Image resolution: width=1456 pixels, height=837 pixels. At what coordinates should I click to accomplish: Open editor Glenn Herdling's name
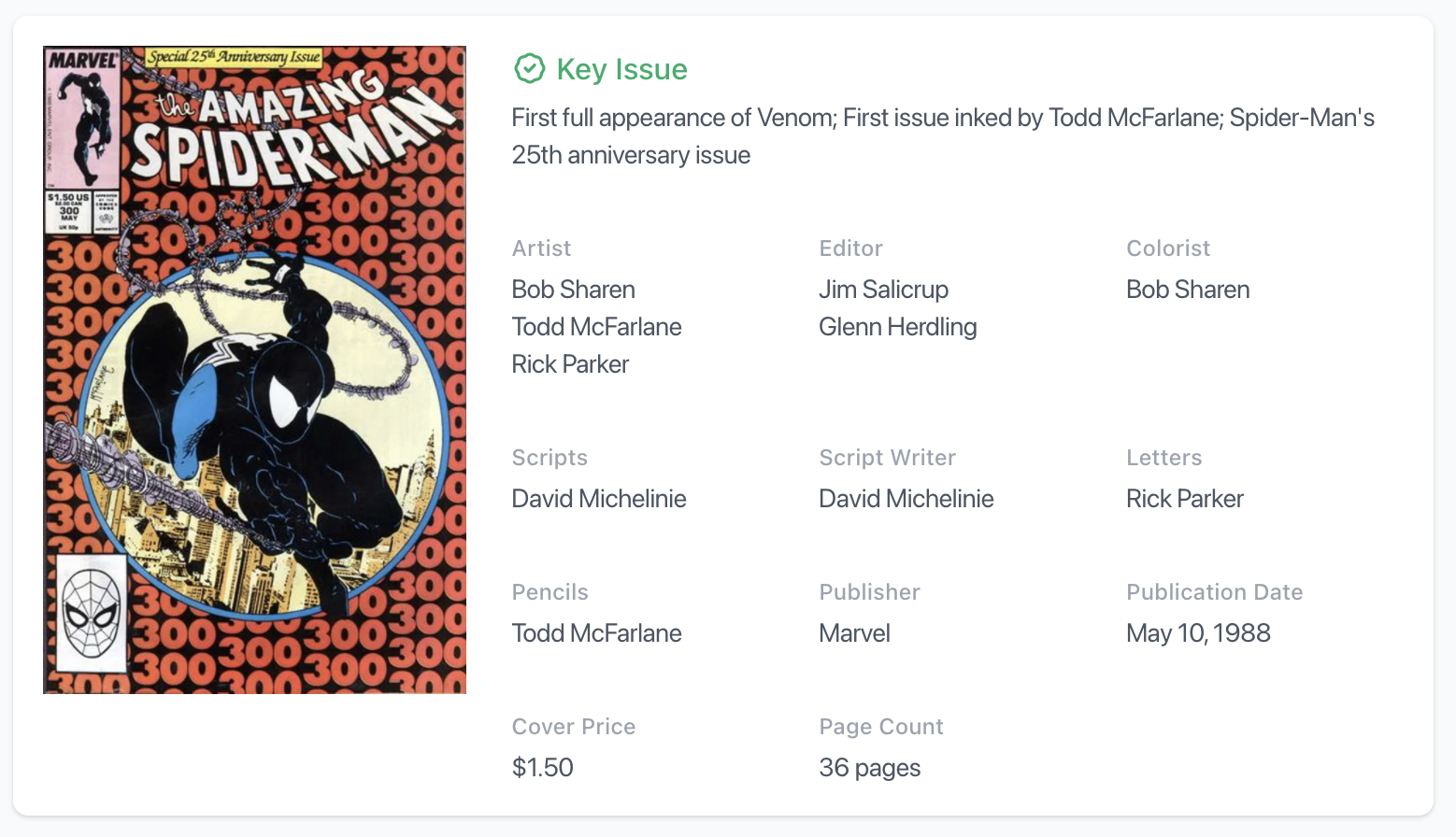pyautogui.click(x=897, y=327)
